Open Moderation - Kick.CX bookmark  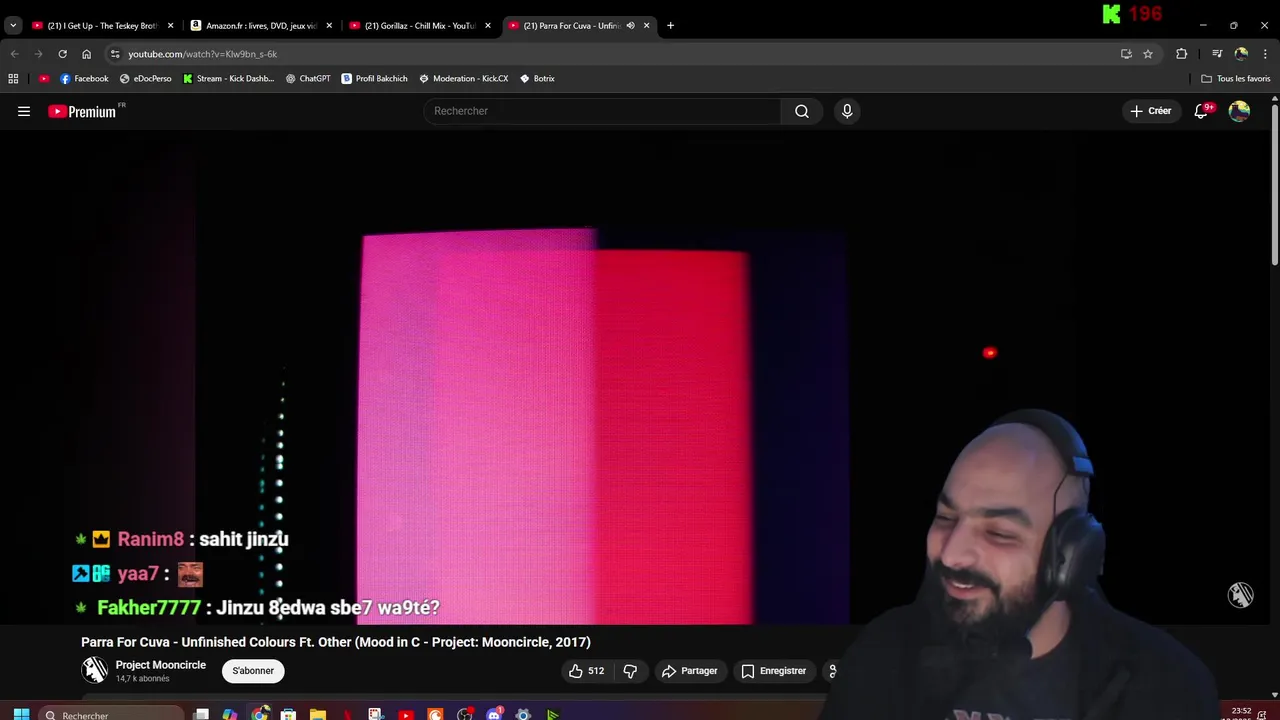(x=463, y=78)
